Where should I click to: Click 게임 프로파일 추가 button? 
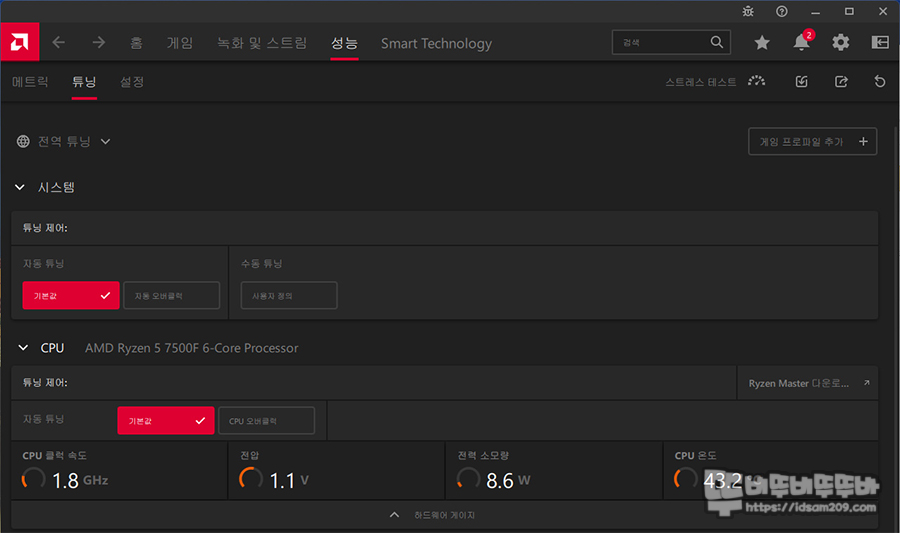pyautogui.click(x=812, y=141)
